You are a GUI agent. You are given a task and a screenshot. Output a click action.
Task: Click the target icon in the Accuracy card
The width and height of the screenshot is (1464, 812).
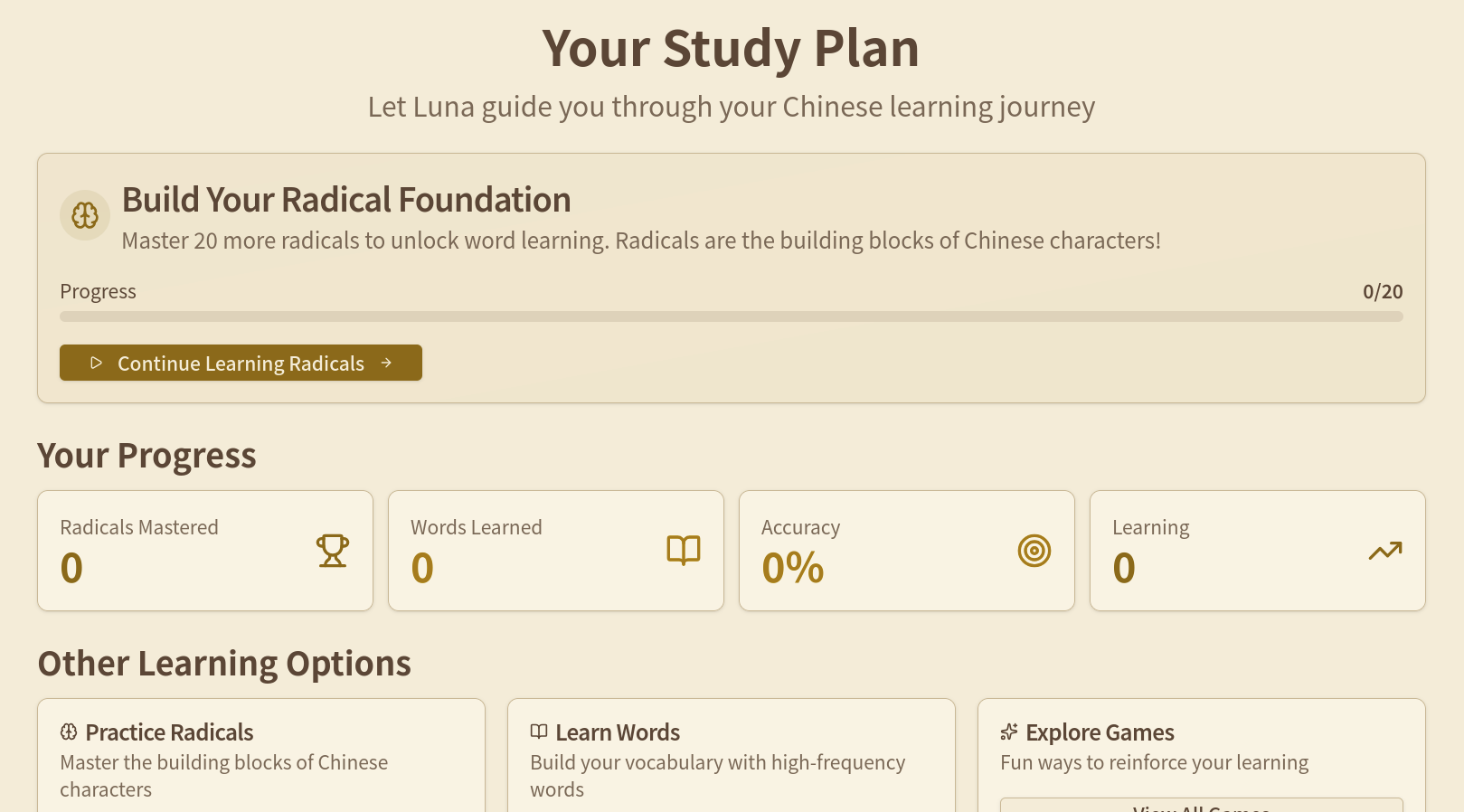tap(1034, 550)
